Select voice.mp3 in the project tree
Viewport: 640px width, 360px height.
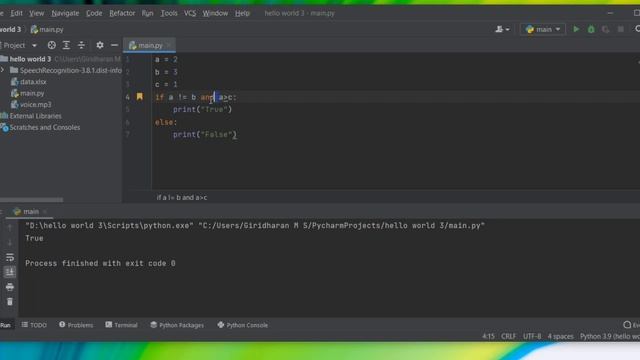[x=31, y=104]
